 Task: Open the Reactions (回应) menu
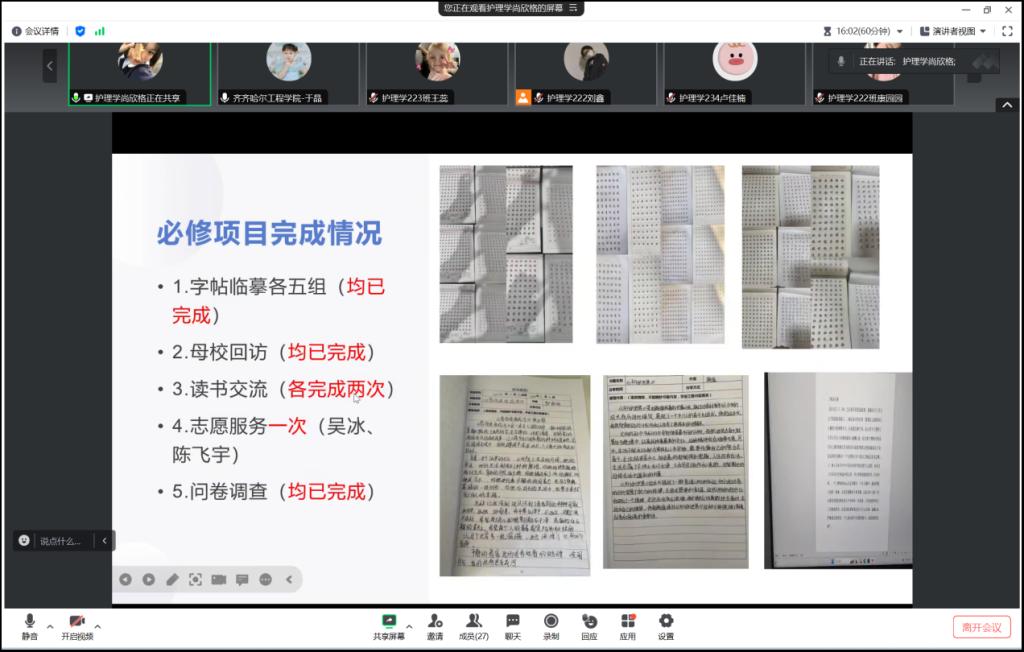(589, 626)
